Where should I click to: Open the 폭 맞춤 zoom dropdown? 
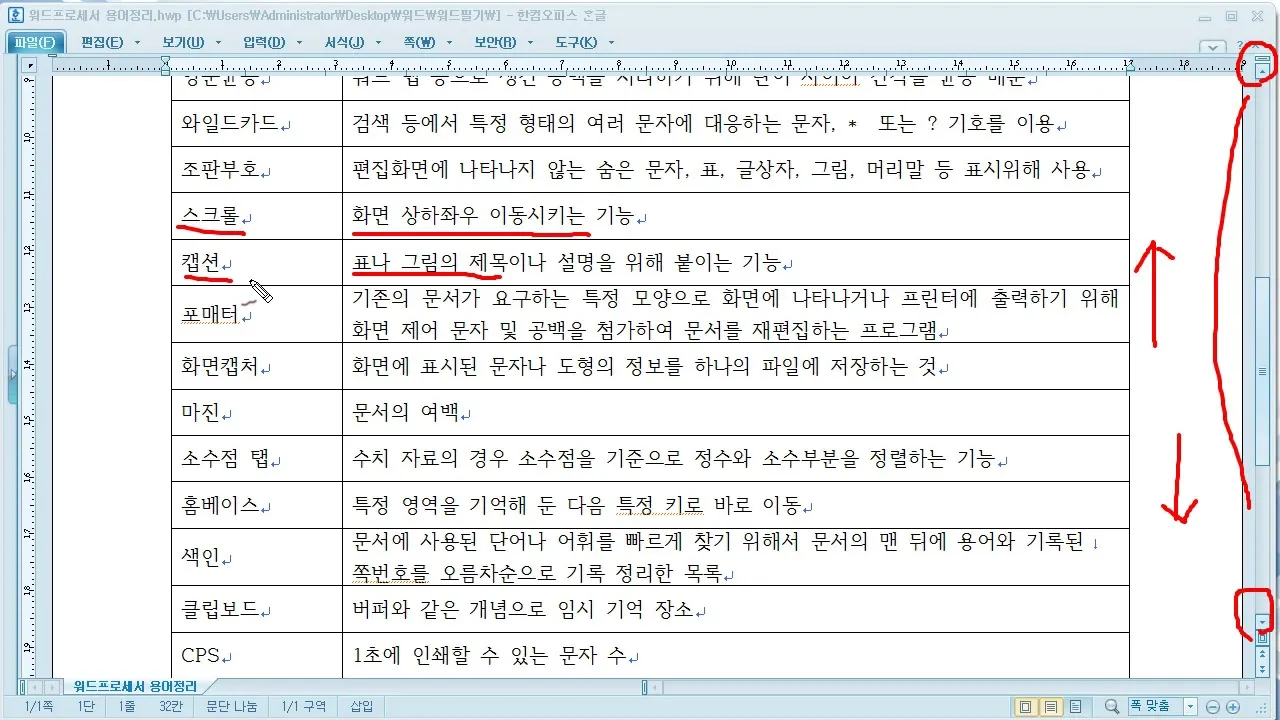coord(1190,706)
